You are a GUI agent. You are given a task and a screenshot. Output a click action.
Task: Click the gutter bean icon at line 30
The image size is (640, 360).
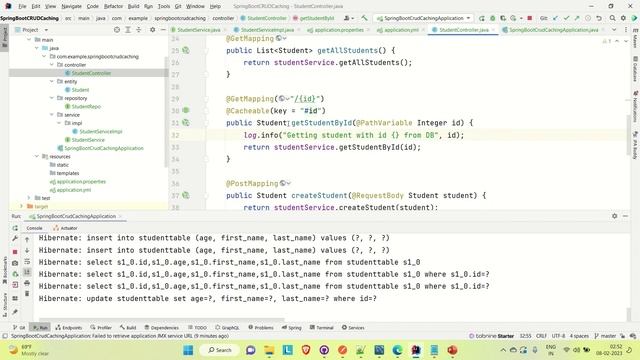coord(186,110)
